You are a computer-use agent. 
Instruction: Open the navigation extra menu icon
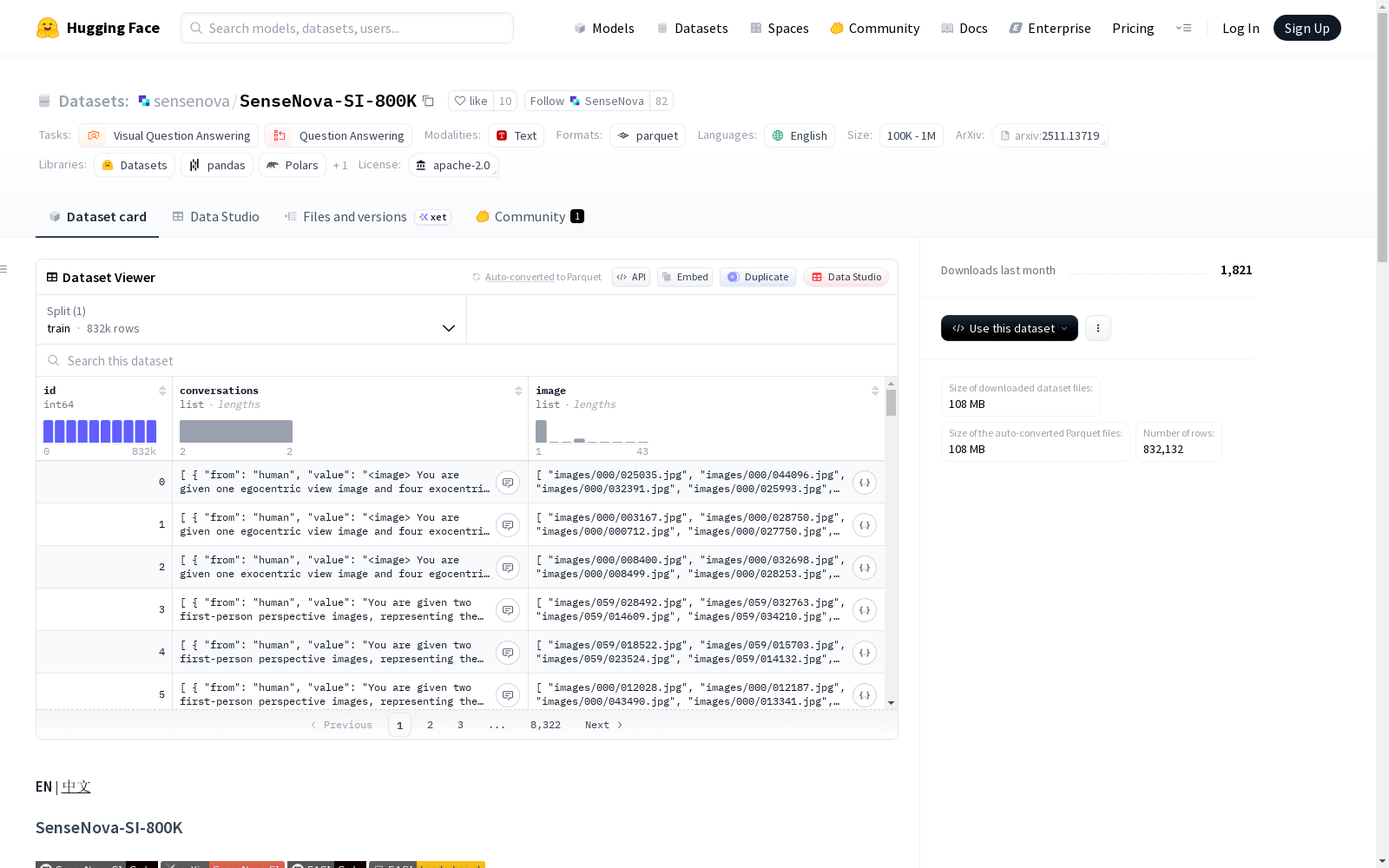(1183, 28)
